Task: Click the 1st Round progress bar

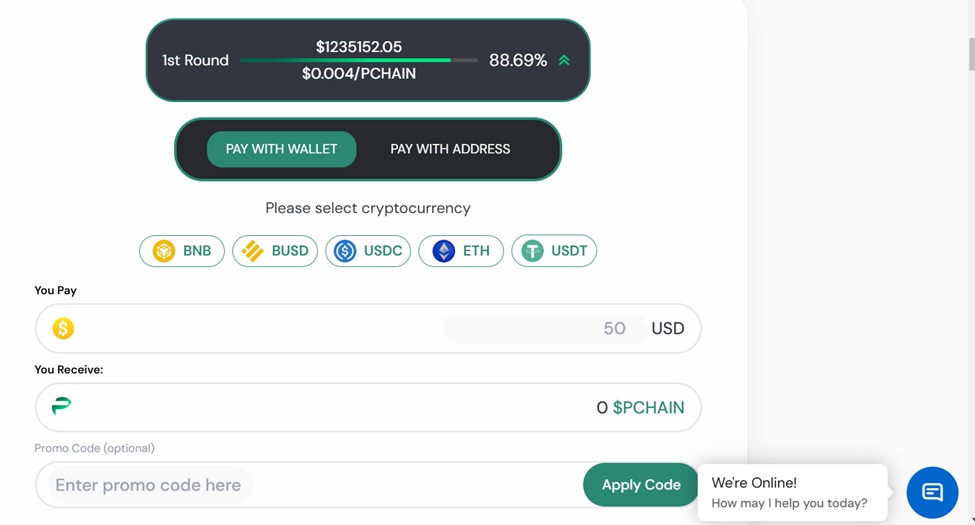Action: 345,60
